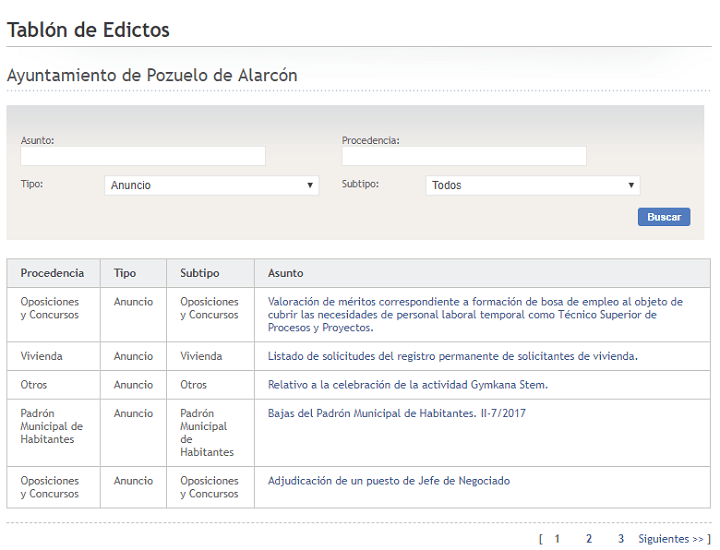The image size is (720, 550).
Task: Click the Procedencia search input field
Action: 464,156
